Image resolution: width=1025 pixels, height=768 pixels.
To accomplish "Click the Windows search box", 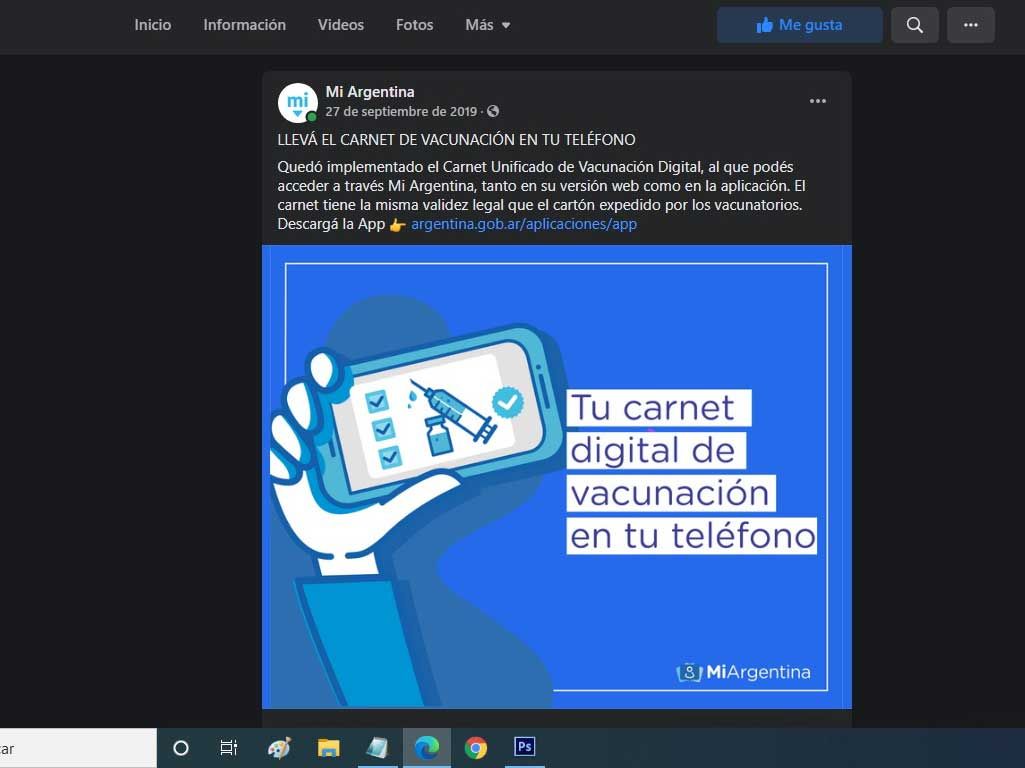I will click(78, 748).
